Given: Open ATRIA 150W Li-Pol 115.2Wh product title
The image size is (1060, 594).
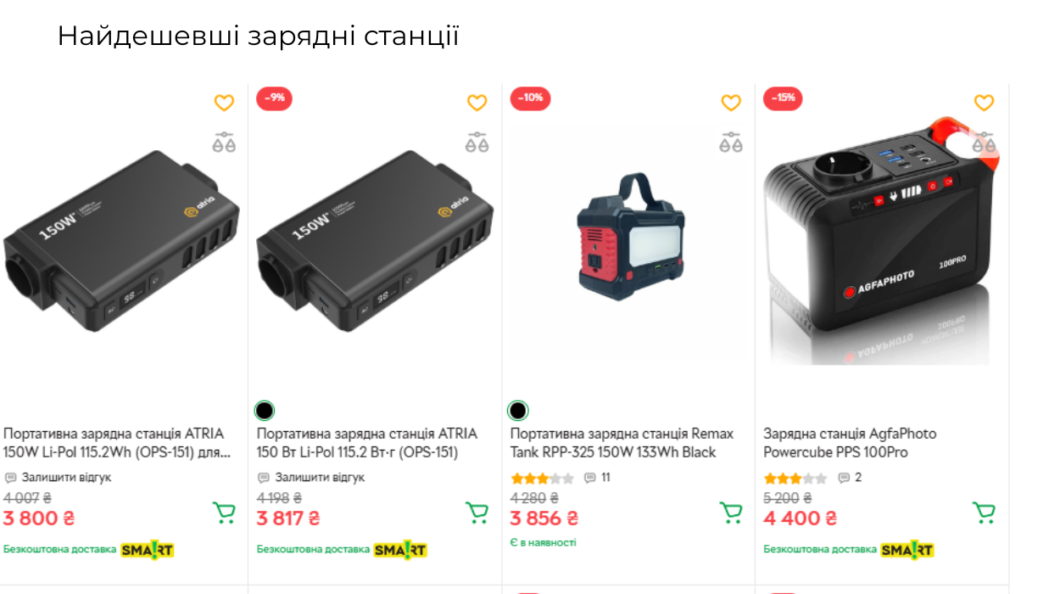Looking at the screenshot, I should (x=117, y=443).
